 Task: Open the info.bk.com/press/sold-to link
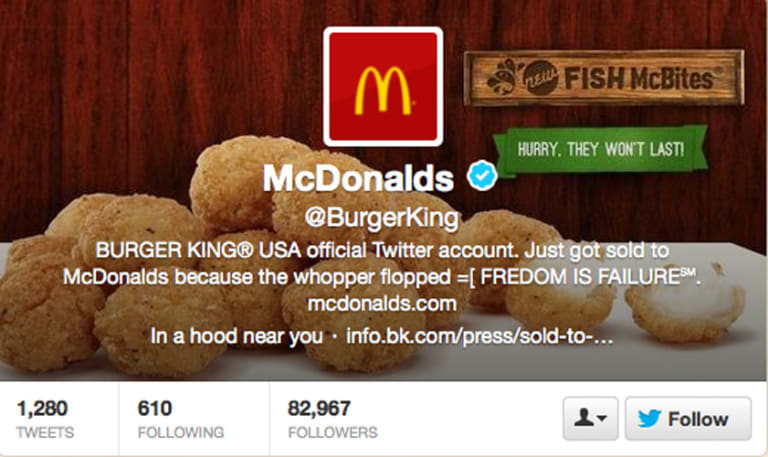(480, 337)
